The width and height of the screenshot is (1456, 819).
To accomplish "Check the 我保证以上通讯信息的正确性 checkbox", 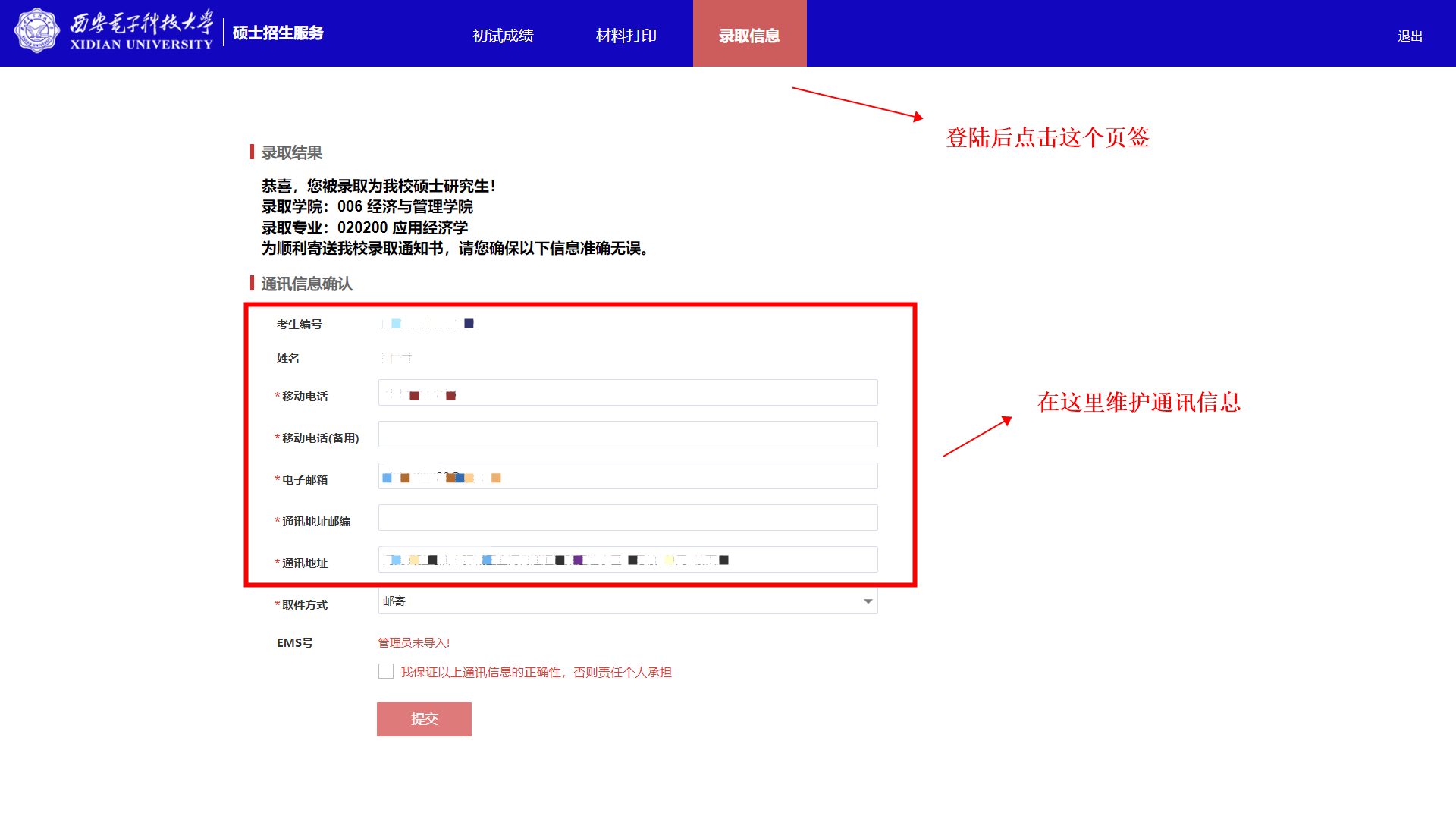I will [386, 671].
